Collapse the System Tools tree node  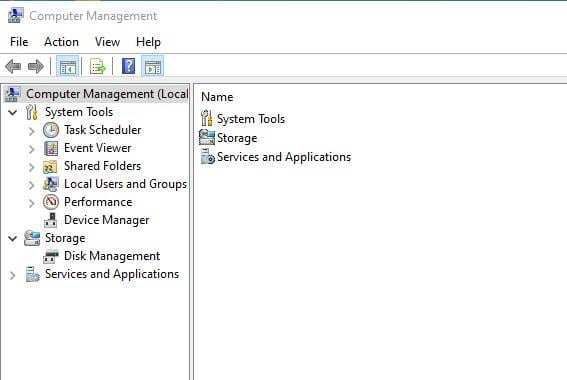(x=13, y=112)
